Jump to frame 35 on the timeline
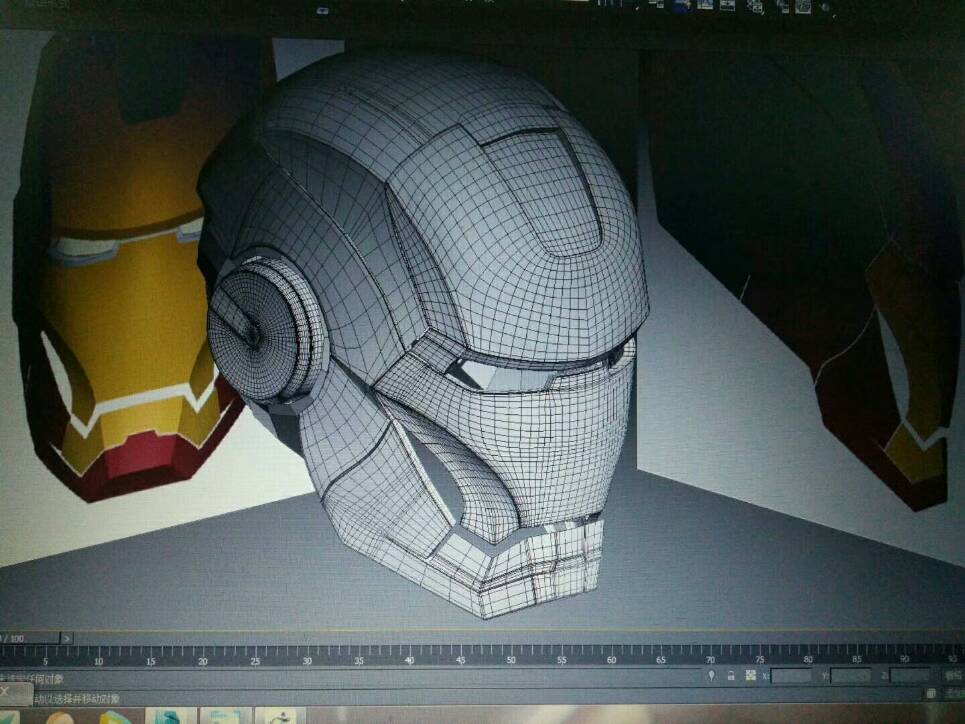This screenshot has height=724, width=965. (x=358, y=661)
